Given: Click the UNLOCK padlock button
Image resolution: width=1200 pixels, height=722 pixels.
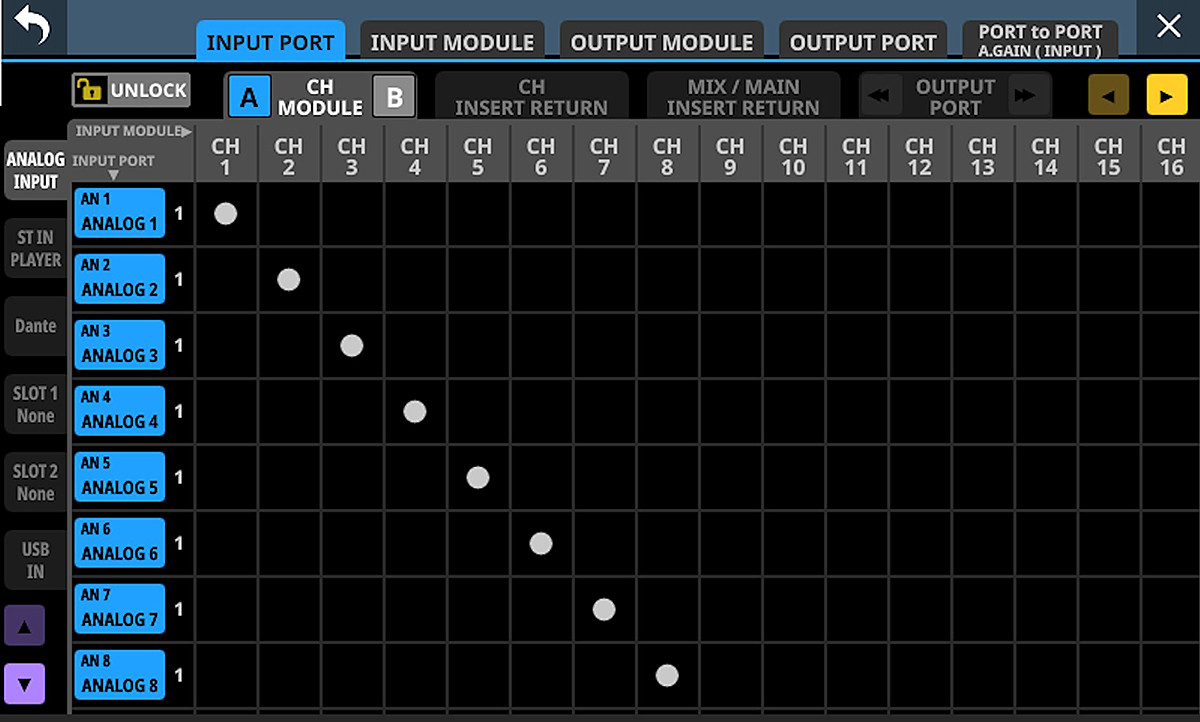Looking at the screenshot, I should click(131, 90).
